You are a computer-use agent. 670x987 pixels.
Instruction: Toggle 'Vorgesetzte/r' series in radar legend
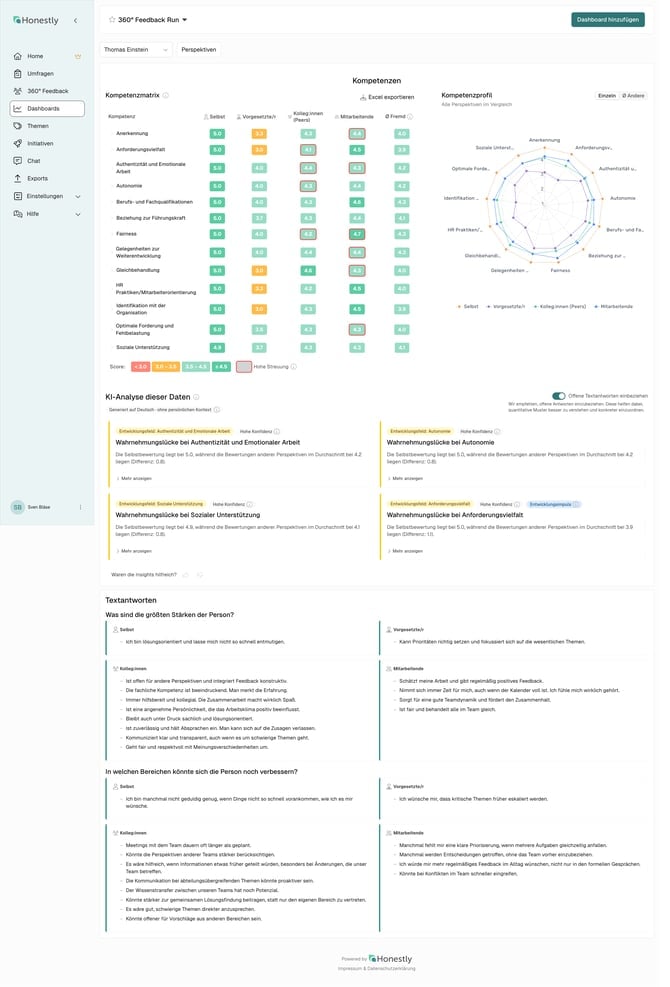(x=506, y=307)
